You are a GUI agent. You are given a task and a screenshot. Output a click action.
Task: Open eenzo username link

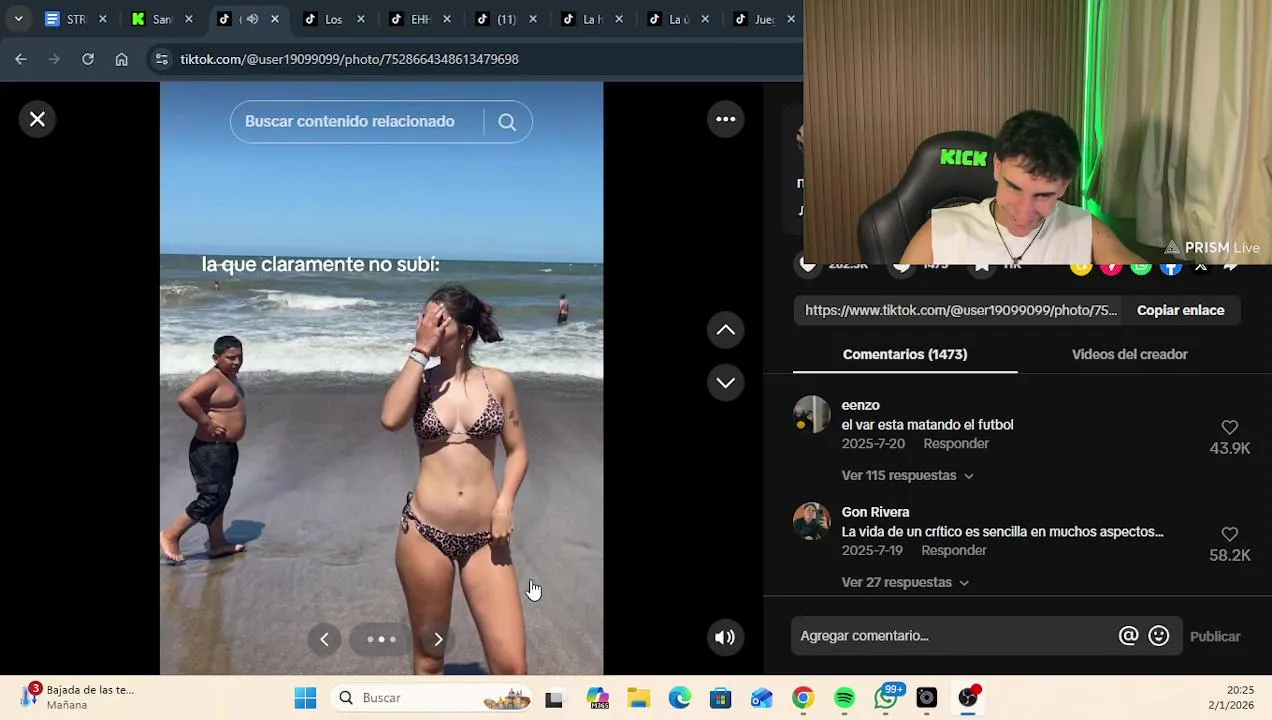[860, 405]
